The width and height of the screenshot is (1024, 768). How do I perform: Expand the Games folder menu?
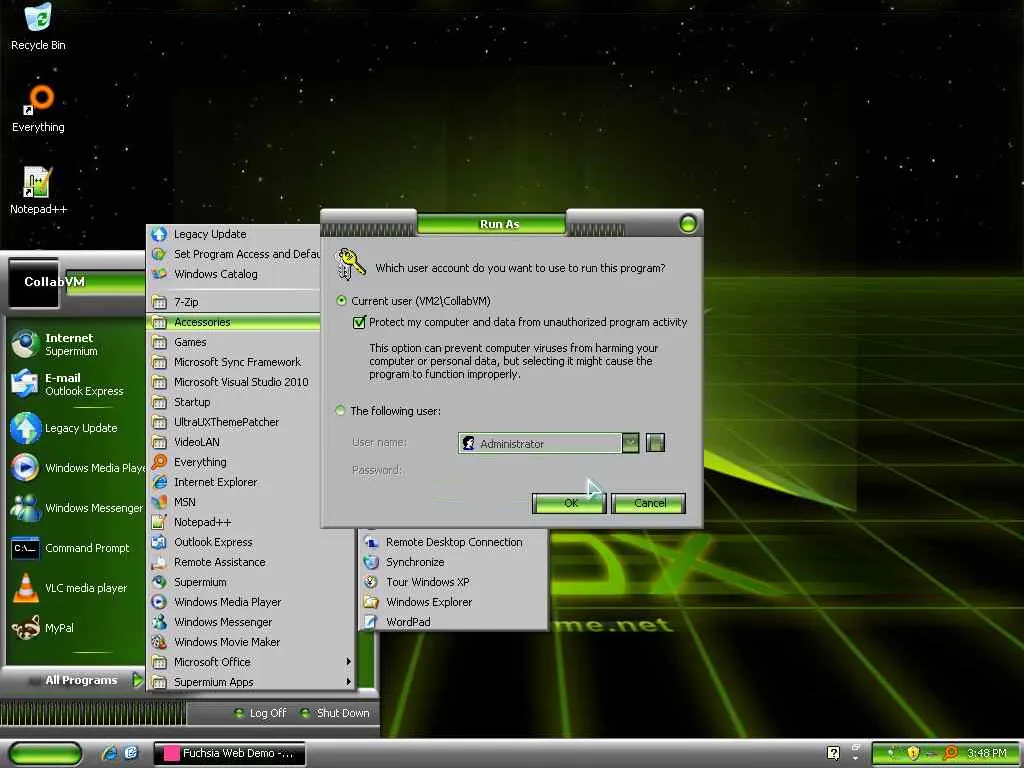[x=234, y=342]
